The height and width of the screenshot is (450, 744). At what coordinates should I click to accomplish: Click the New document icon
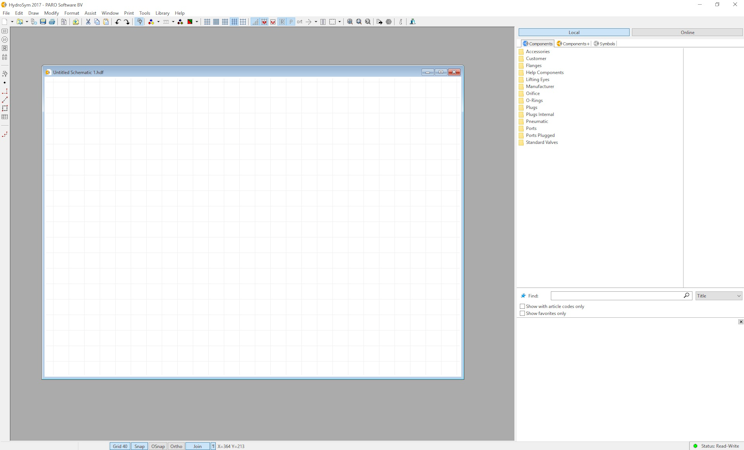[5, 22]
